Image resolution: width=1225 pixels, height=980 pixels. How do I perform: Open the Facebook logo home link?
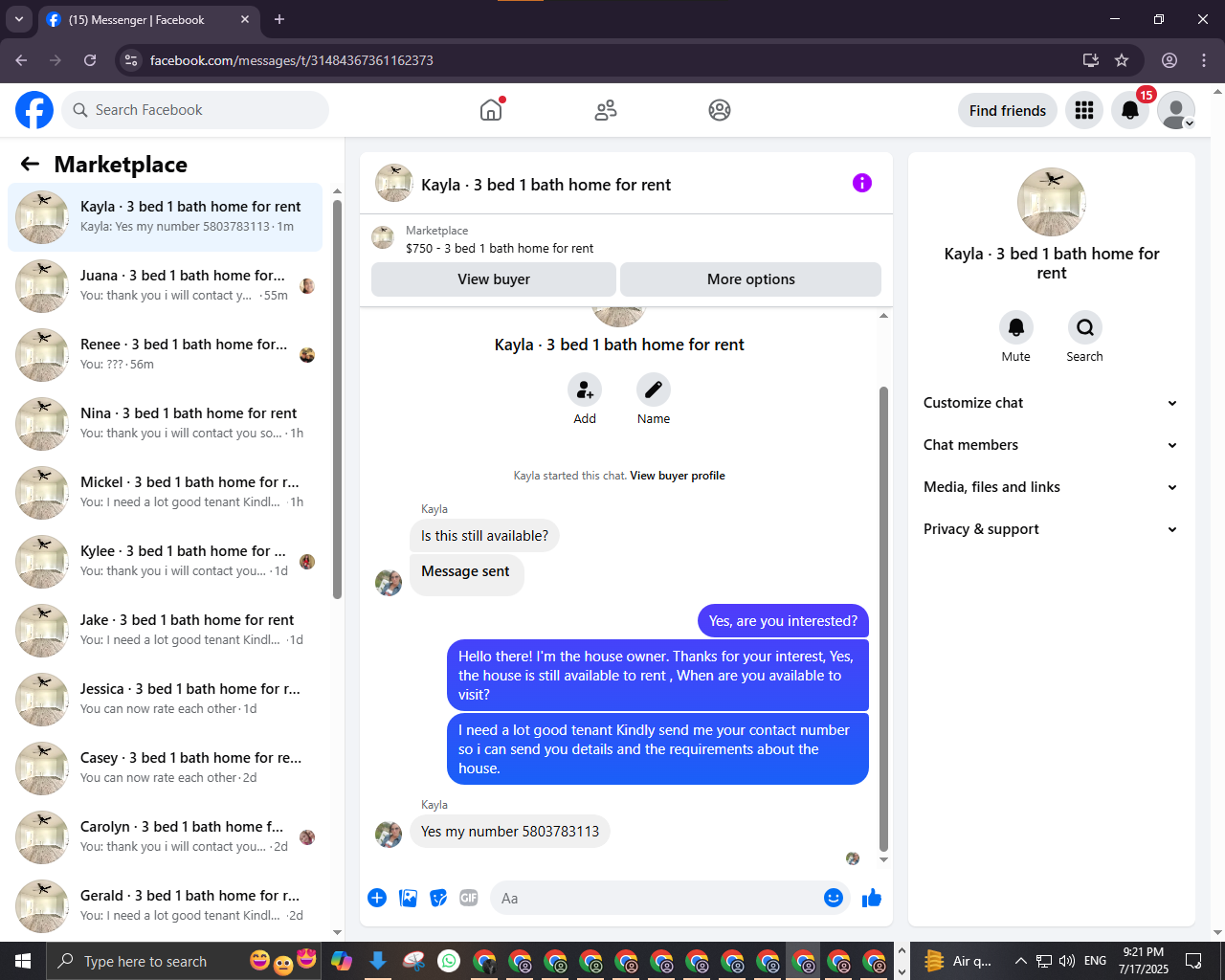(x=34, y=110)
